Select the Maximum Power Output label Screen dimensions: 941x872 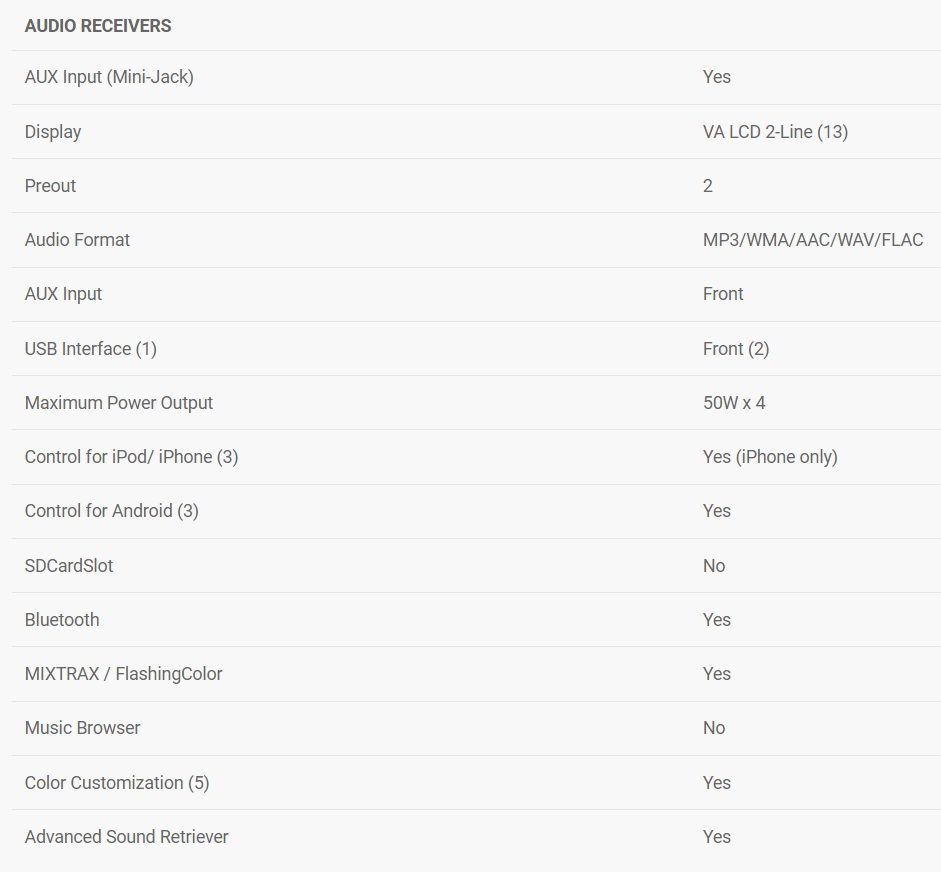pos(119,403)
